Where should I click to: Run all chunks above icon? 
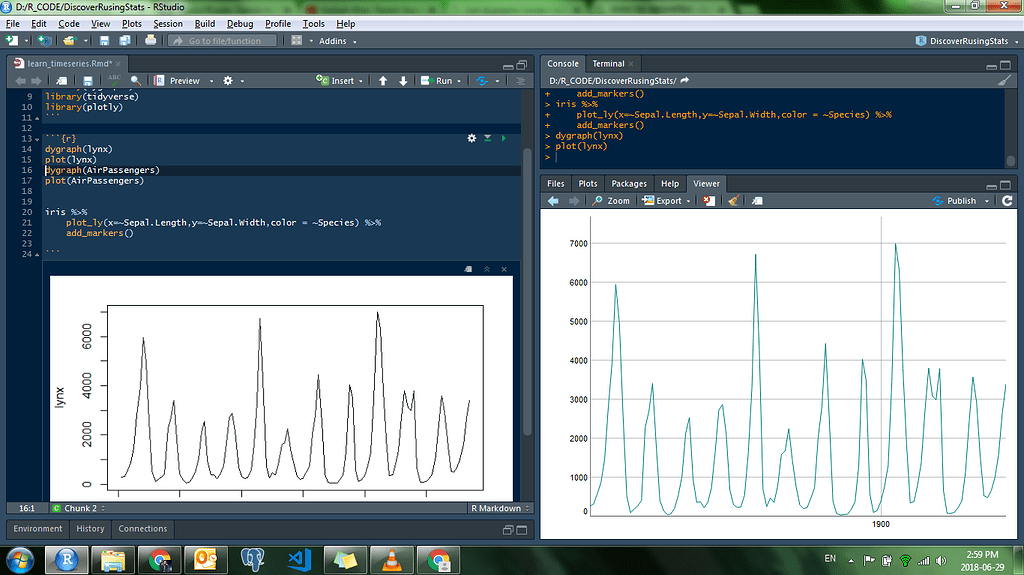click(487, 139)
